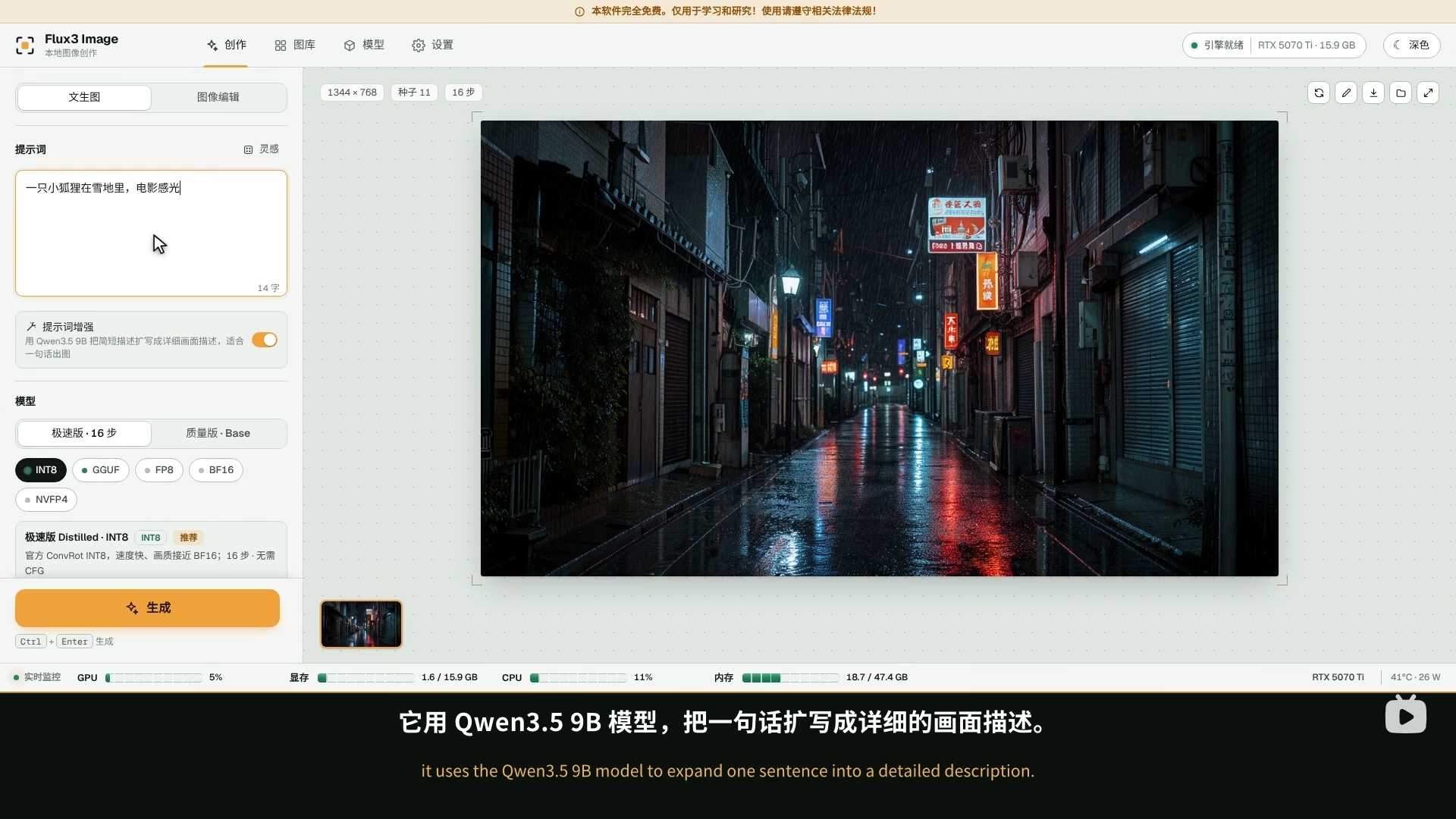1456x819 pixels.
Task: Toggle the 提示词增强 switch
Action: click(x=265, y=340)
